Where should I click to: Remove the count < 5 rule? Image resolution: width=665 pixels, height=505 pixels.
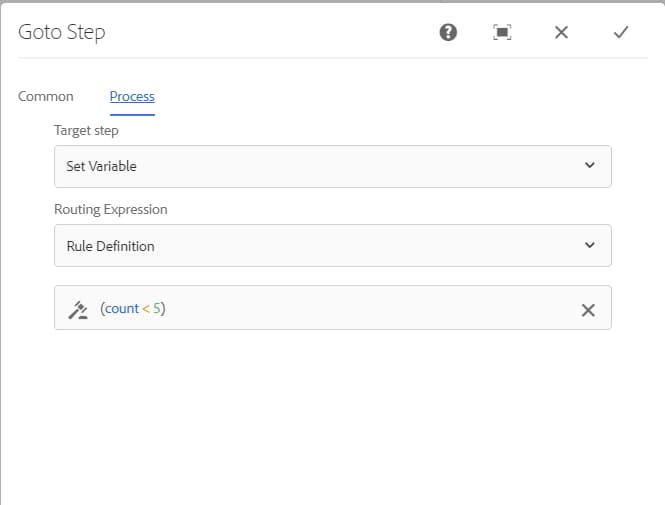pyautogui.click(x=588, y=310)
